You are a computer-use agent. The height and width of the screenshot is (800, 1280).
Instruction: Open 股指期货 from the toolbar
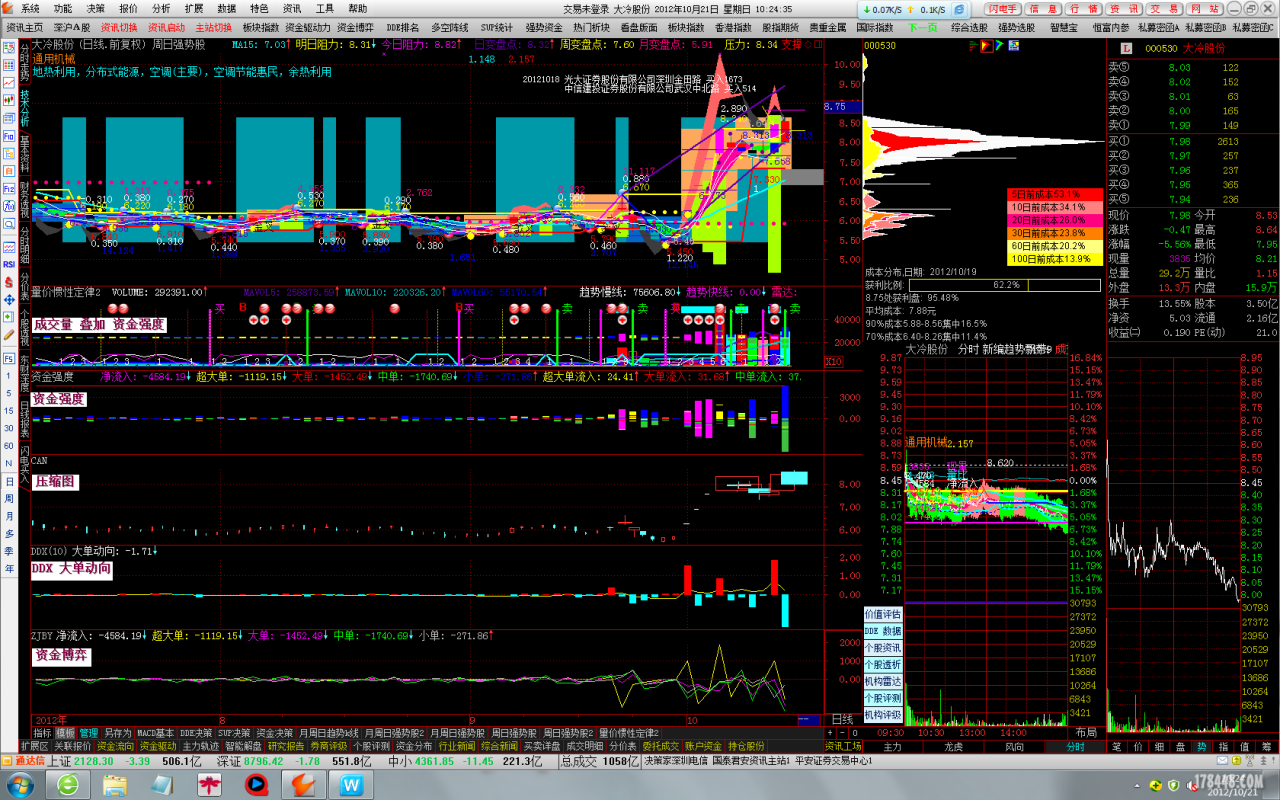coord(780,27)
